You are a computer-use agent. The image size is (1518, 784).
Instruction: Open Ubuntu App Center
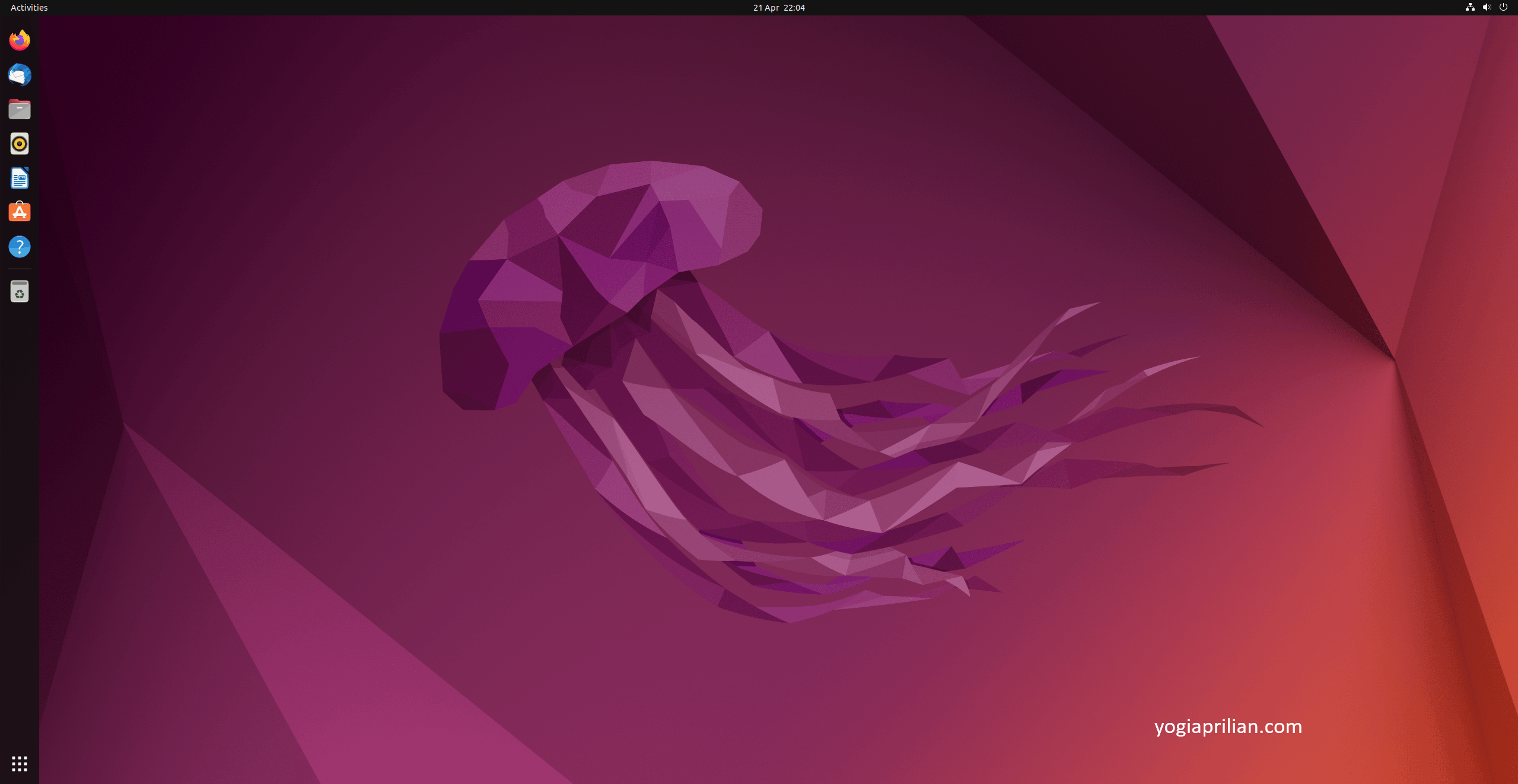[x=20, y=212]
